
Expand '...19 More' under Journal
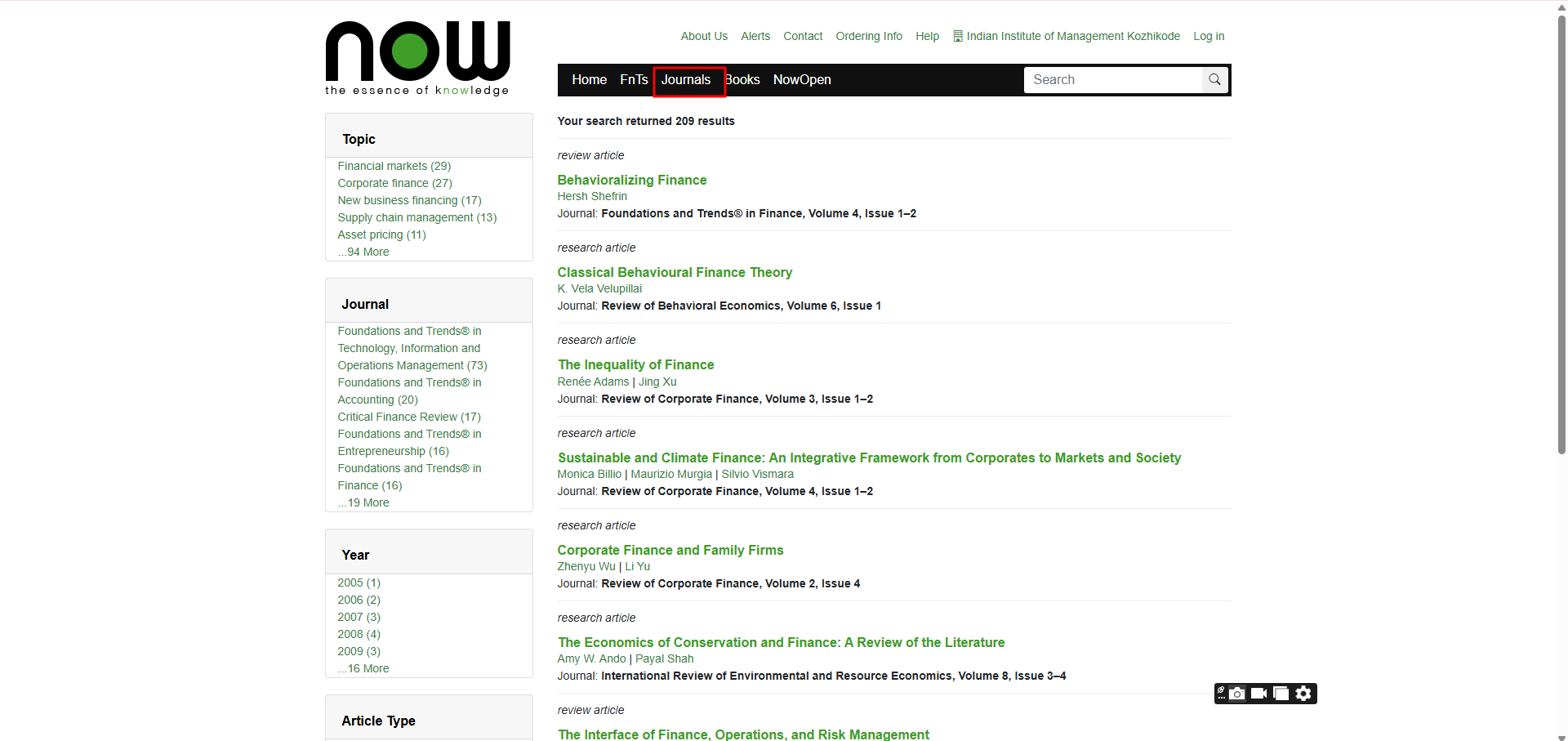point(363,502)
